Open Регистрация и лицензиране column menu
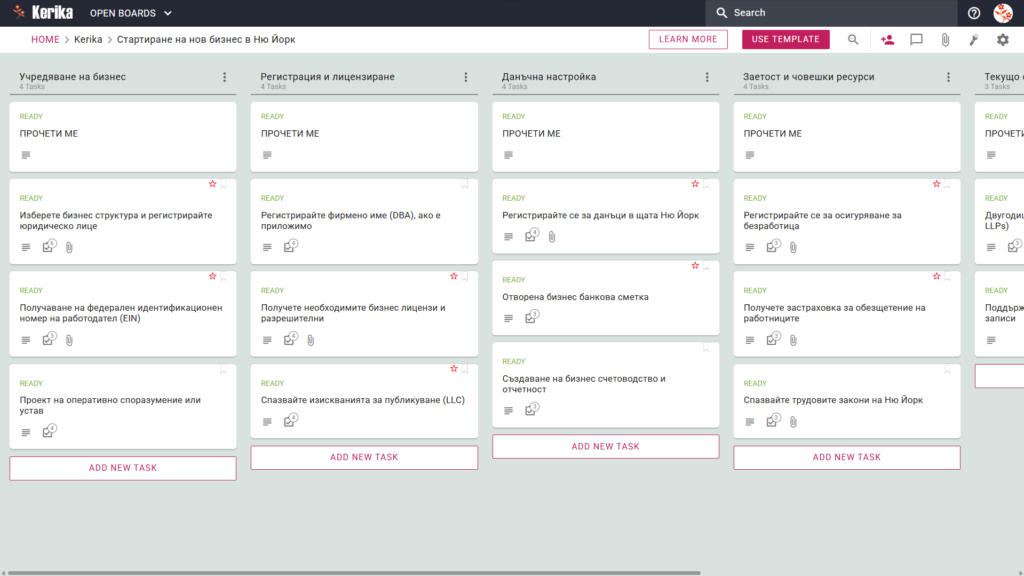Viewport: 1024px width, 576px height. point(466,77)
